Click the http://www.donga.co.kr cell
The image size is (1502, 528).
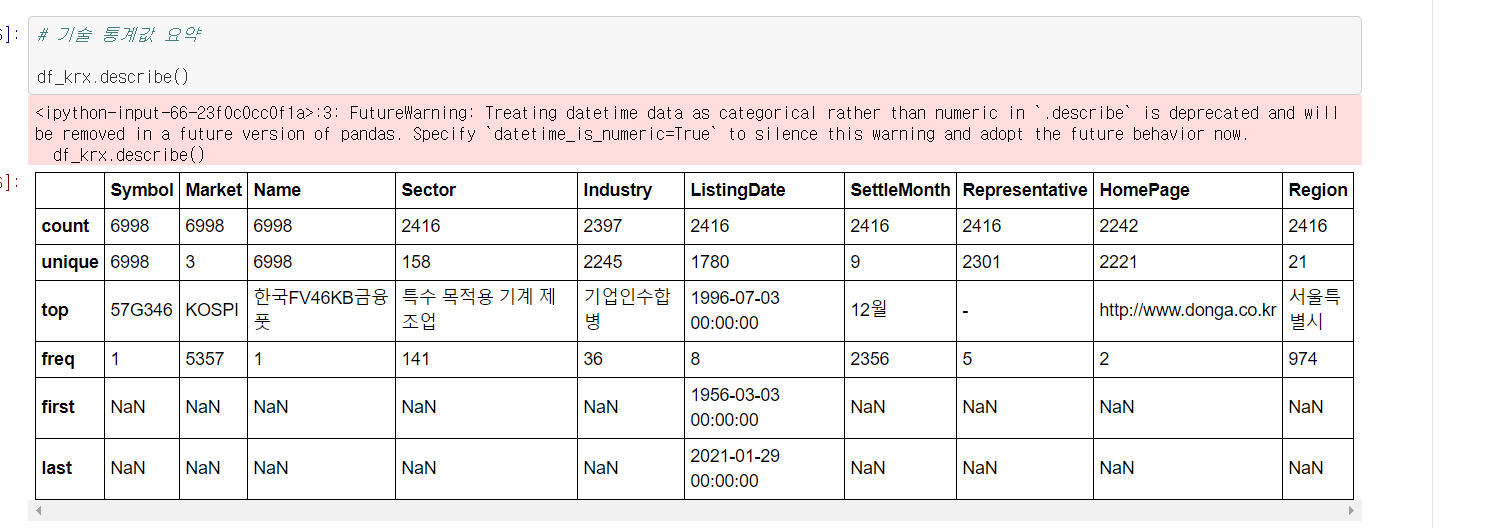click(x=1188, y=310)
